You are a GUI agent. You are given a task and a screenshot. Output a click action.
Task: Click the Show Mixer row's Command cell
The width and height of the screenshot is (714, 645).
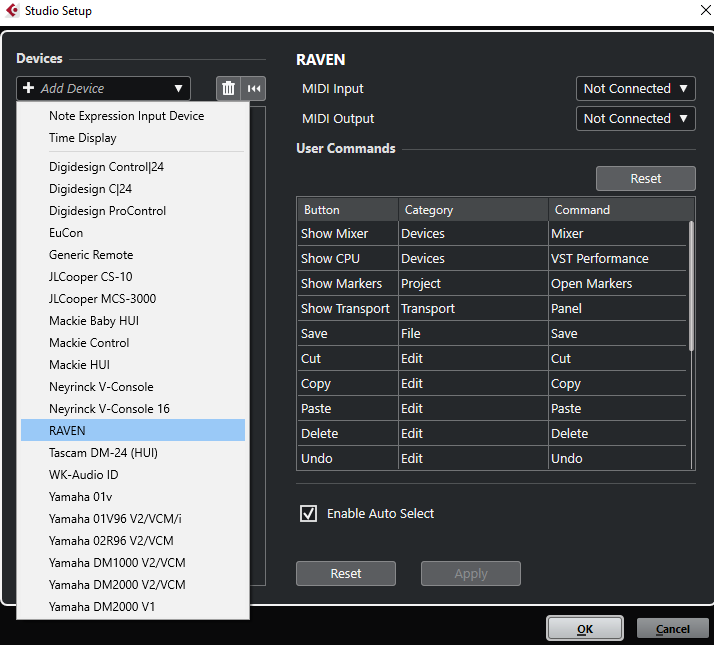[x=617, y=233]
